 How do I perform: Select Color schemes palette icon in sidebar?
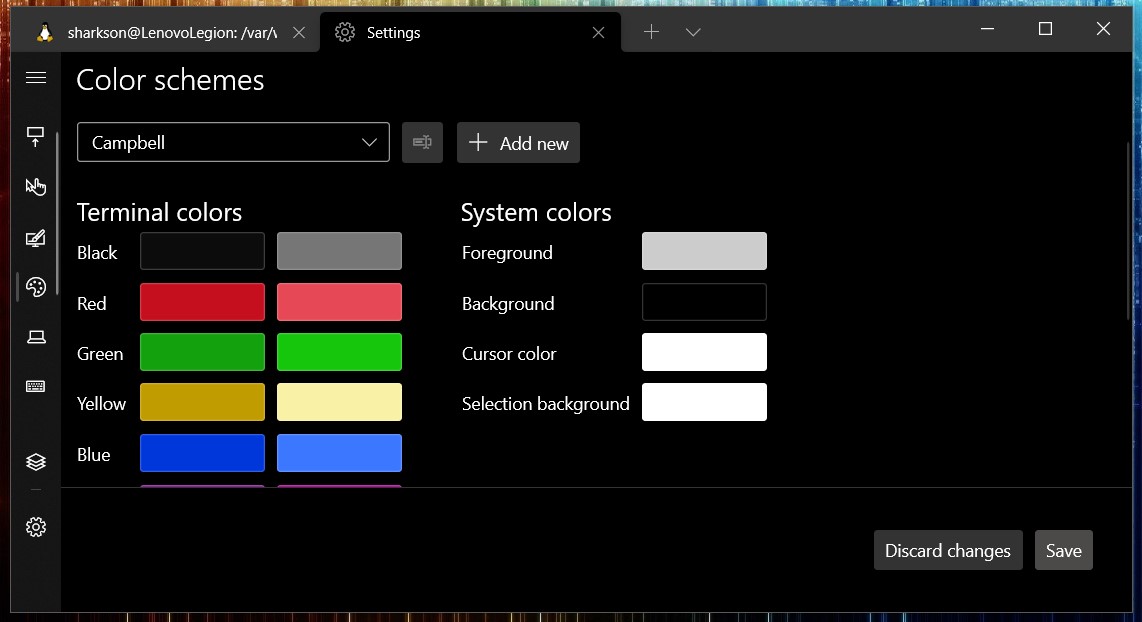coord(36,288)
